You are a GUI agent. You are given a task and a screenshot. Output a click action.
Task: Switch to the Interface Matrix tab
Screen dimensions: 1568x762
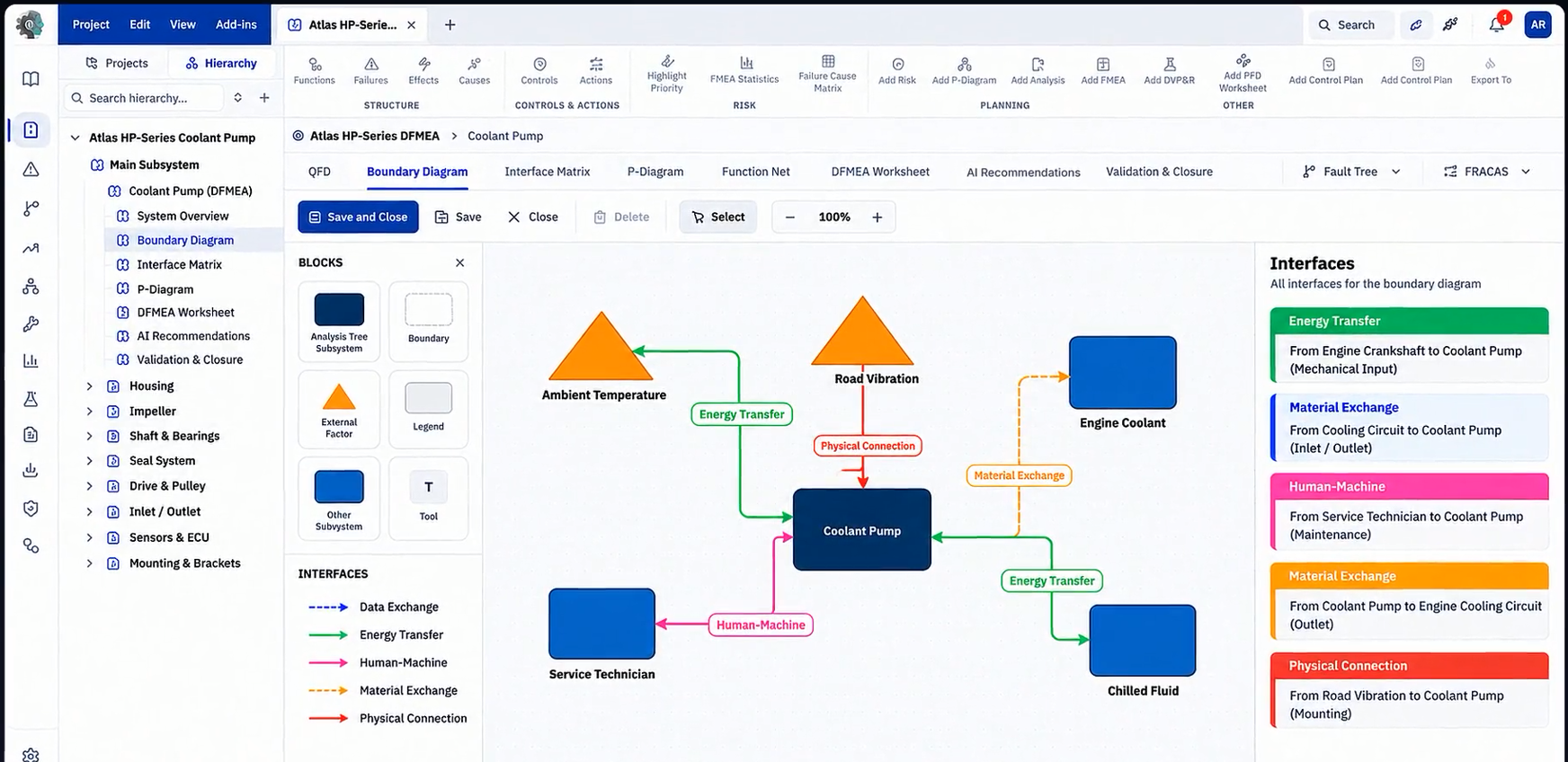pyautogui.click(x=547, y=172)
